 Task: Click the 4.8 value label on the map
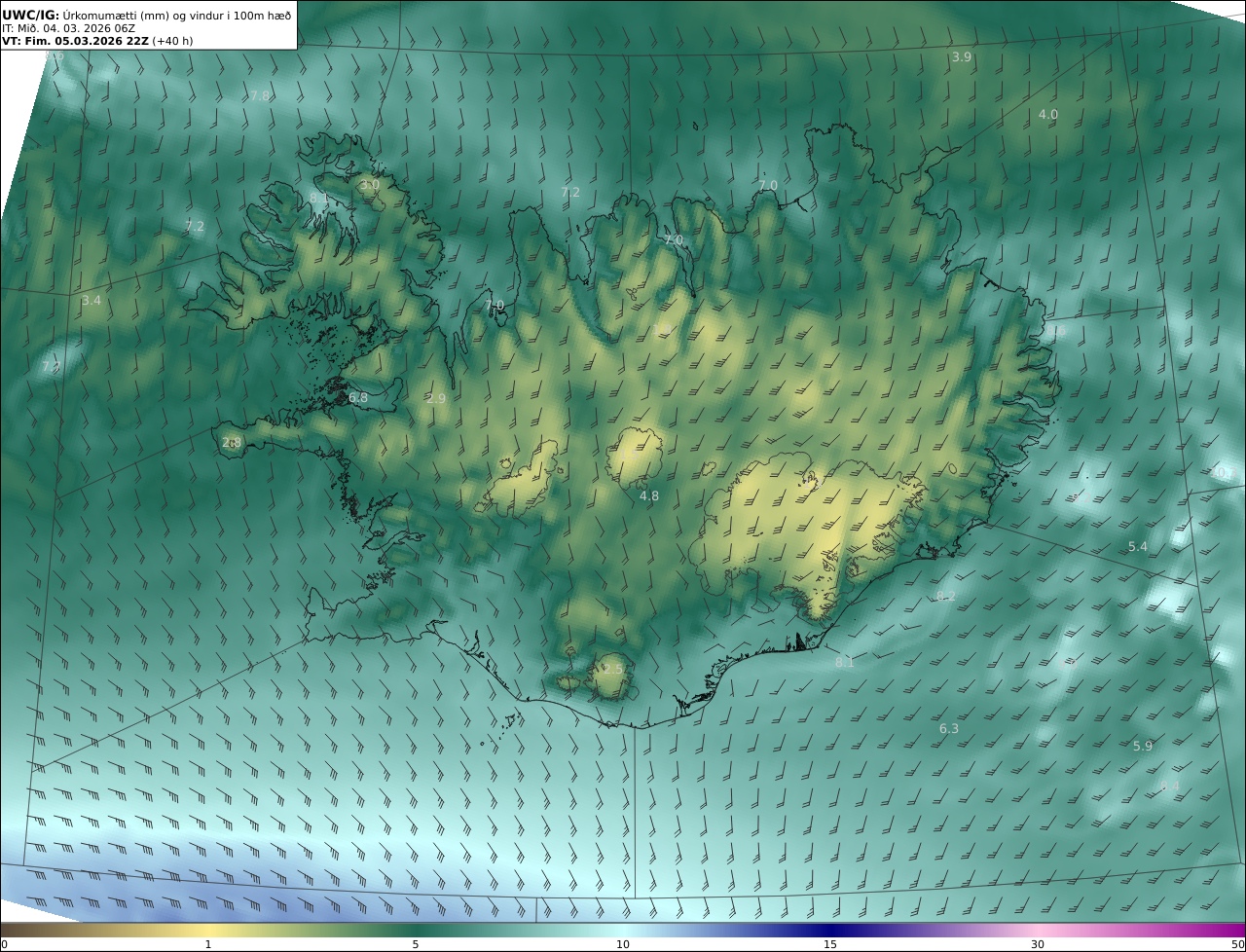point(649,495)
